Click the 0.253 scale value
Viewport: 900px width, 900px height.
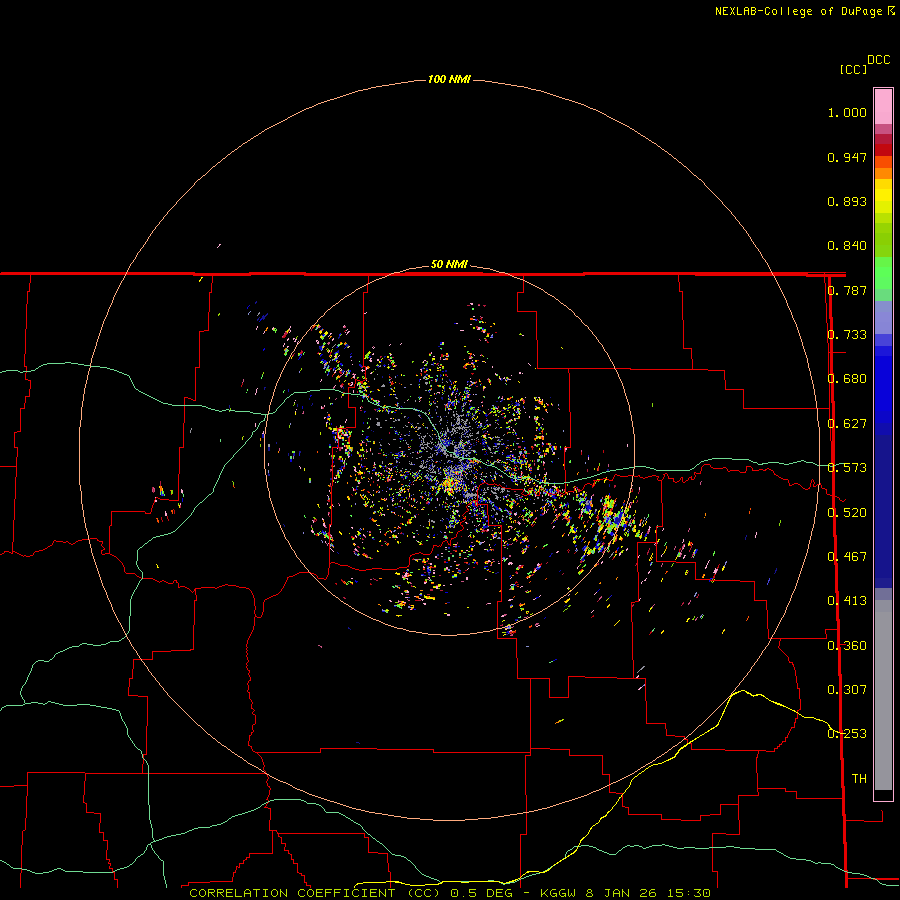tap(847, 734)
